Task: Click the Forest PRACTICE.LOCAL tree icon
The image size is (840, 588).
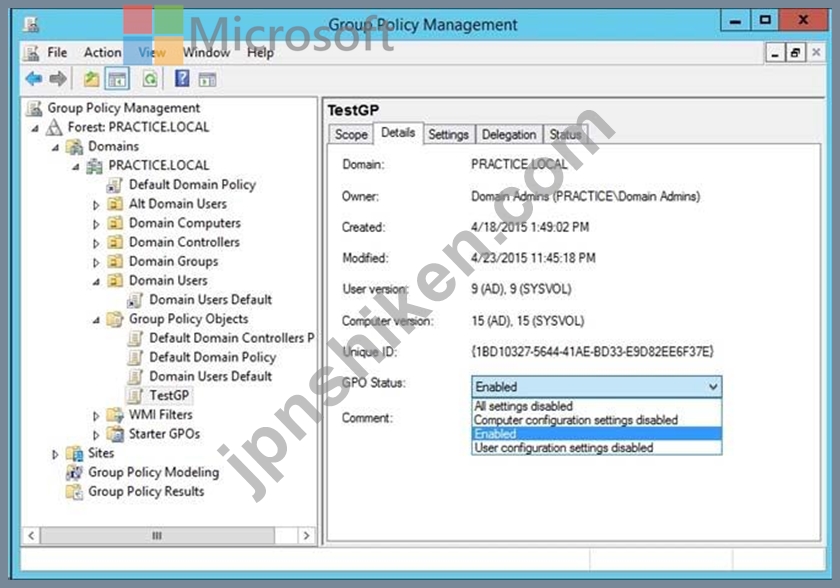Action: (x=54, y=127)
